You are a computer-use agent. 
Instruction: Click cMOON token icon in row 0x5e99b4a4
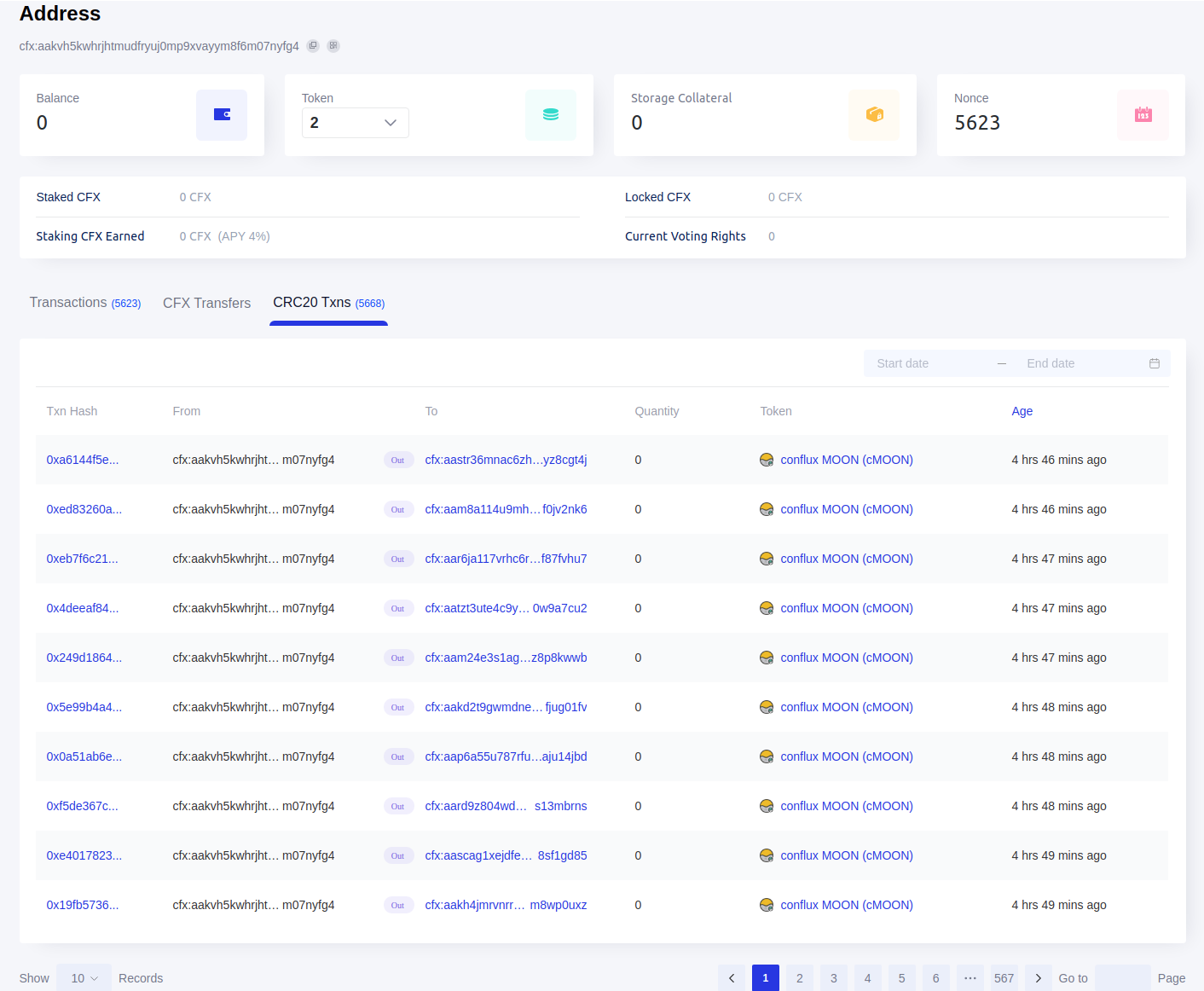tap(767, 707)
